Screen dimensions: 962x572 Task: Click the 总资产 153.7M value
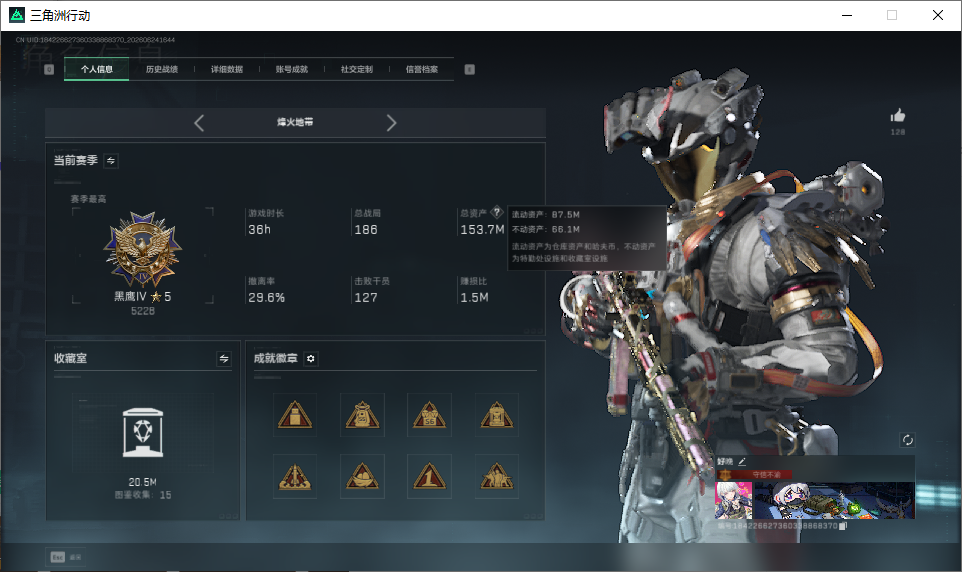[482, 230]
